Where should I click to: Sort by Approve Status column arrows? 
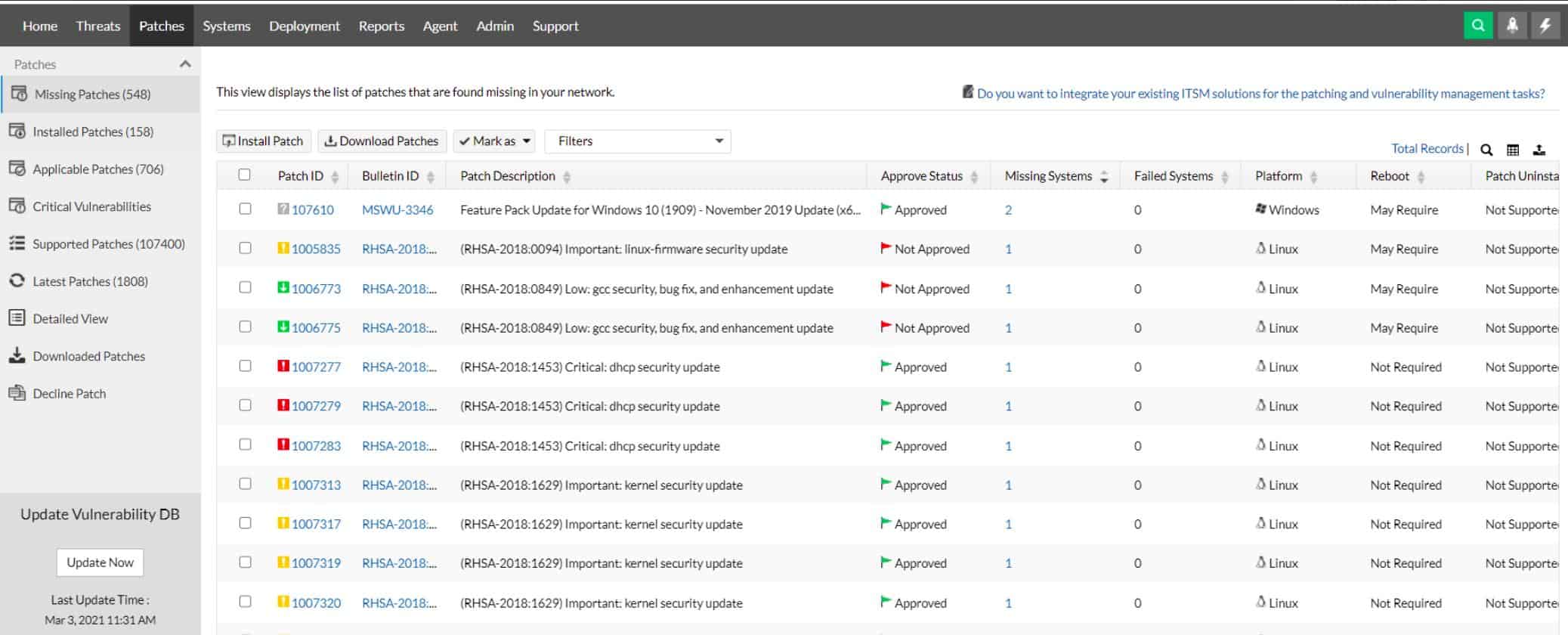click(x=974, y=177)
